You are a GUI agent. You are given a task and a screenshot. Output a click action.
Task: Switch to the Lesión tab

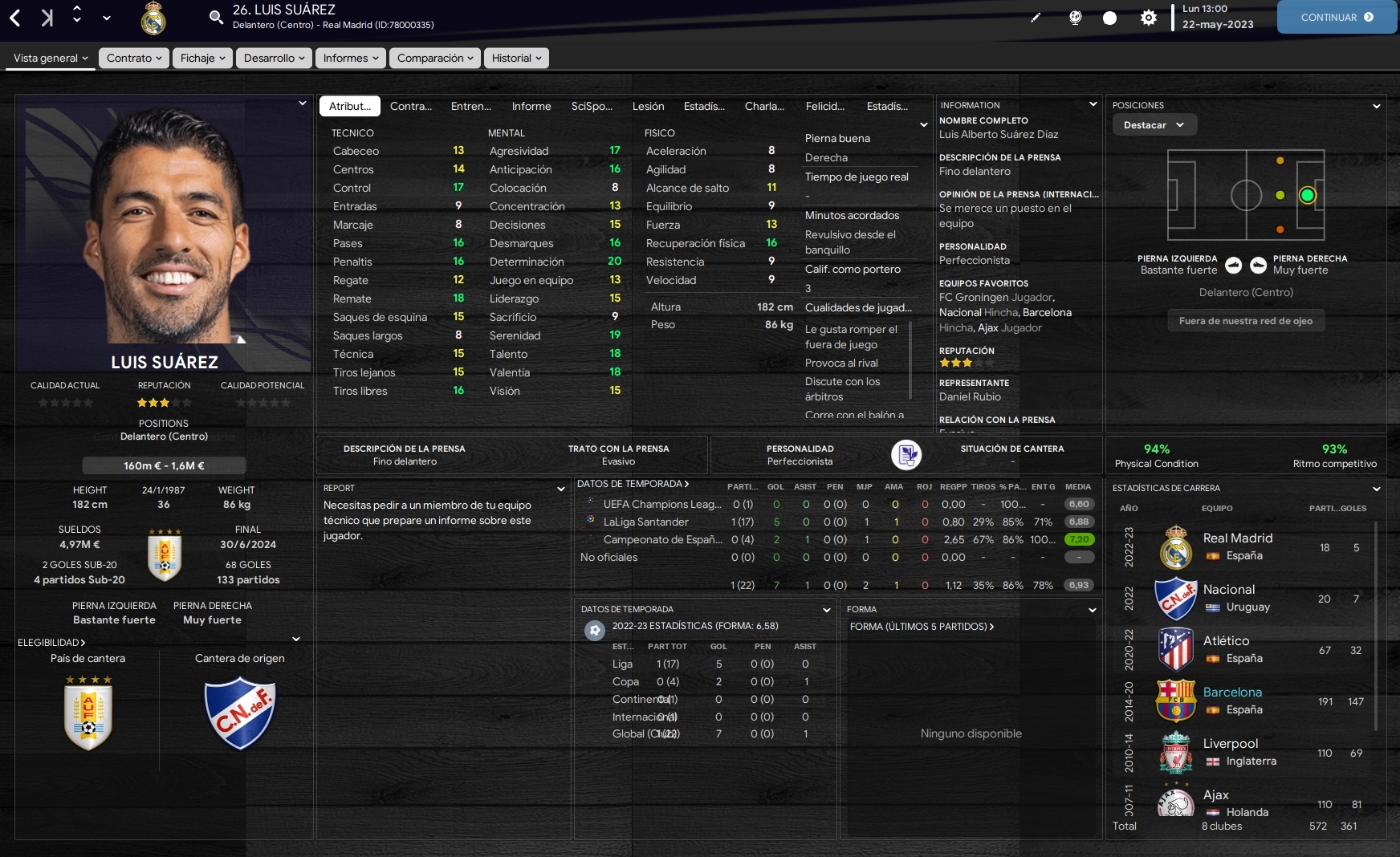[648, 106]
